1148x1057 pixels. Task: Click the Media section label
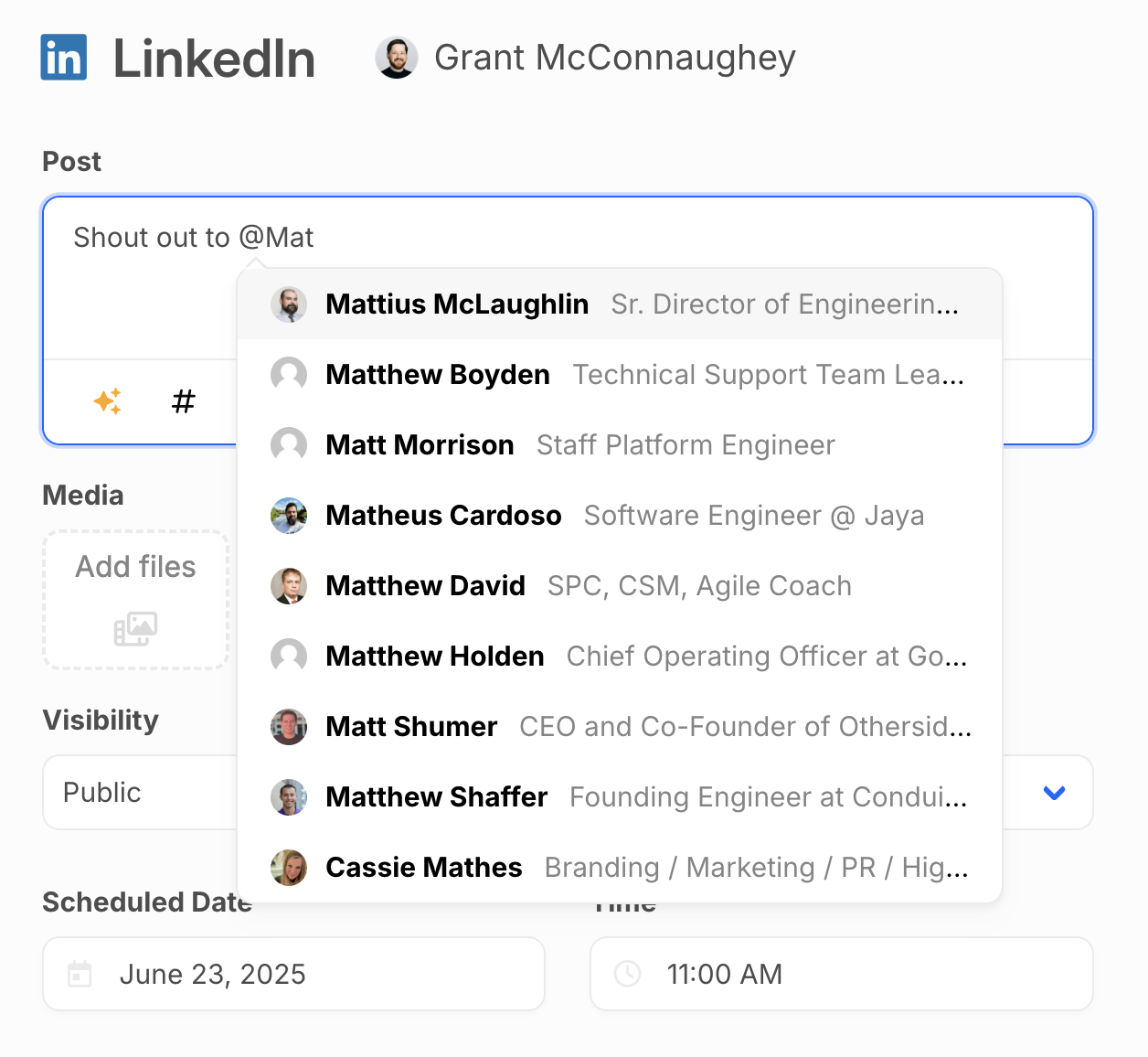click(x=83, y=496)
